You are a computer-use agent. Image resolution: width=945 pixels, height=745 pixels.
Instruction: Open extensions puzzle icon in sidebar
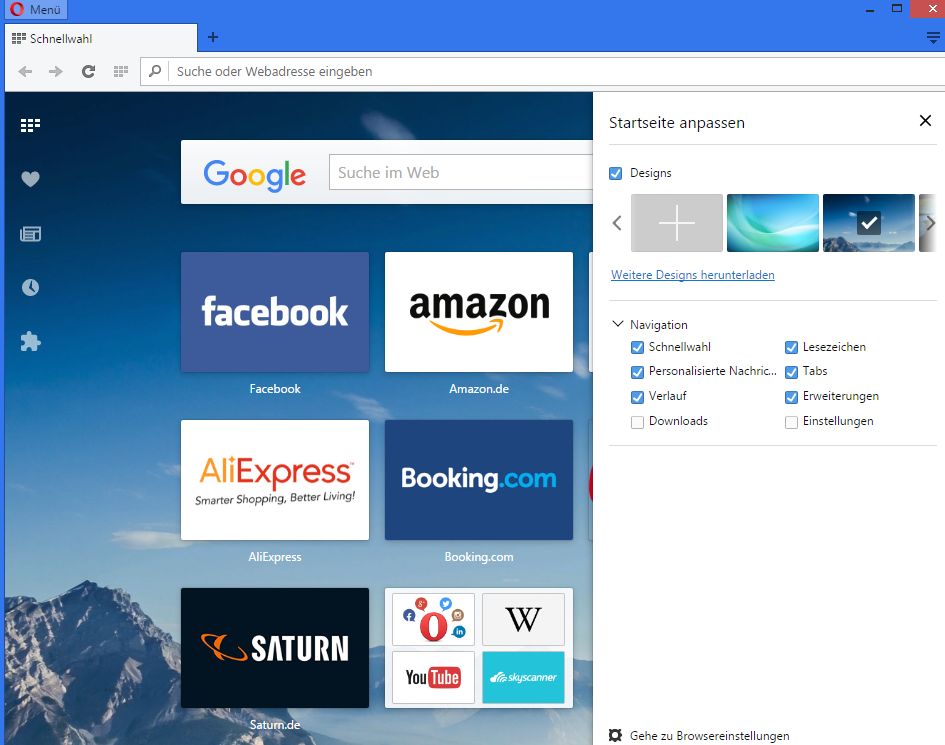point(30,342)
